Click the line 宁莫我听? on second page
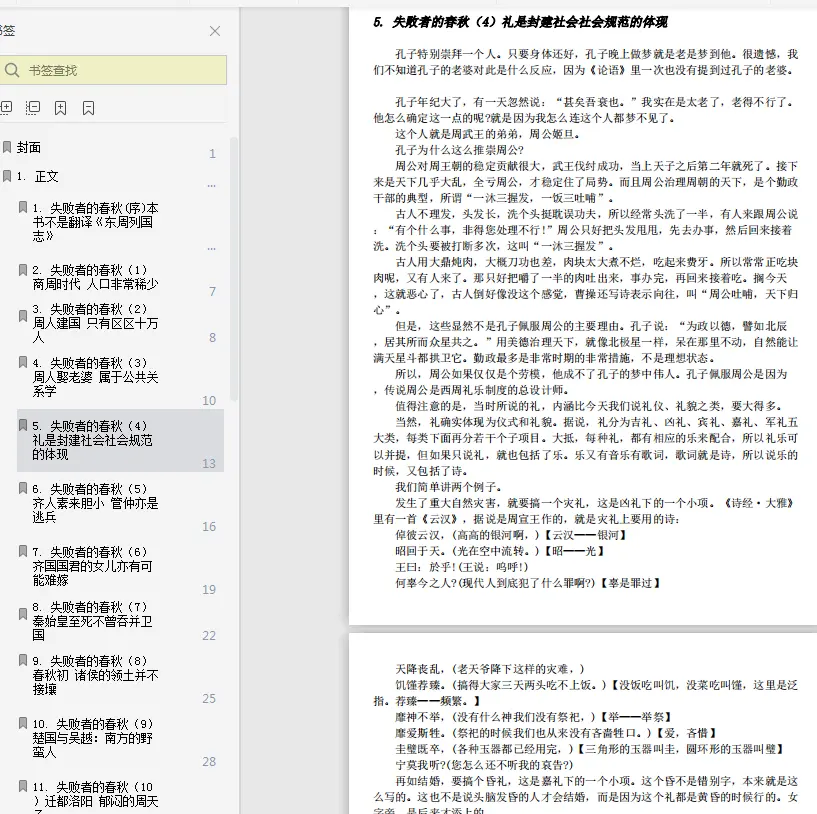This screenshot has height=814, width=817. point(484,766)
